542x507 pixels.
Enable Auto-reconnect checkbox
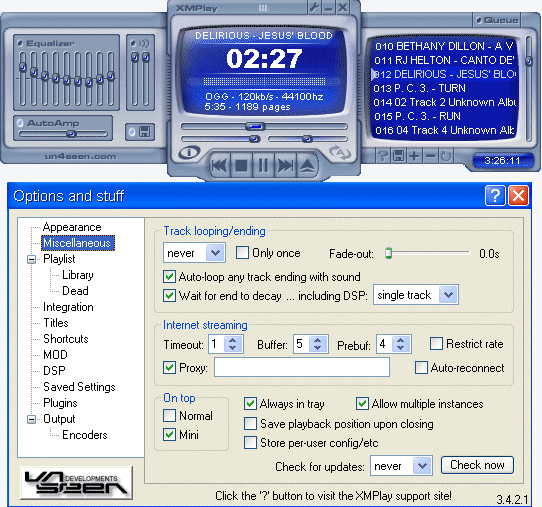click(421, 367)
